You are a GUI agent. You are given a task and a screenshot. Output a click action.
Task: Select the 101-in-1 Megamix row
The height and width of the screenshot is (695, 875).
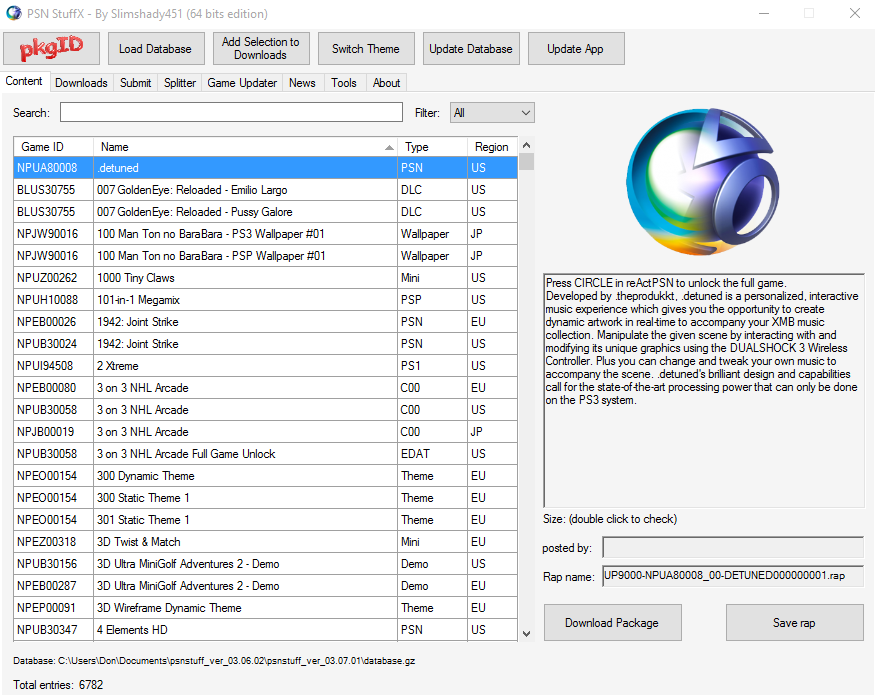[266, 300]
